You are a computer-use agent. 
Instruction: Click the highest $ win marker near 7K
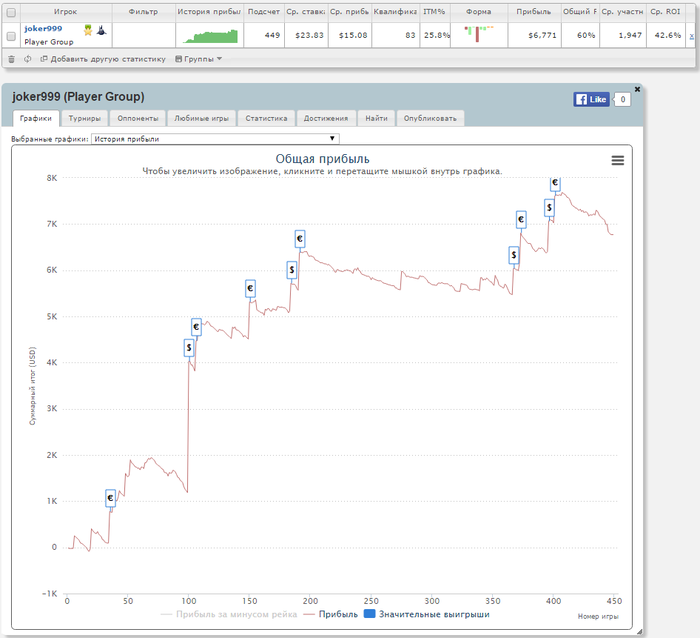click(549, 207)
